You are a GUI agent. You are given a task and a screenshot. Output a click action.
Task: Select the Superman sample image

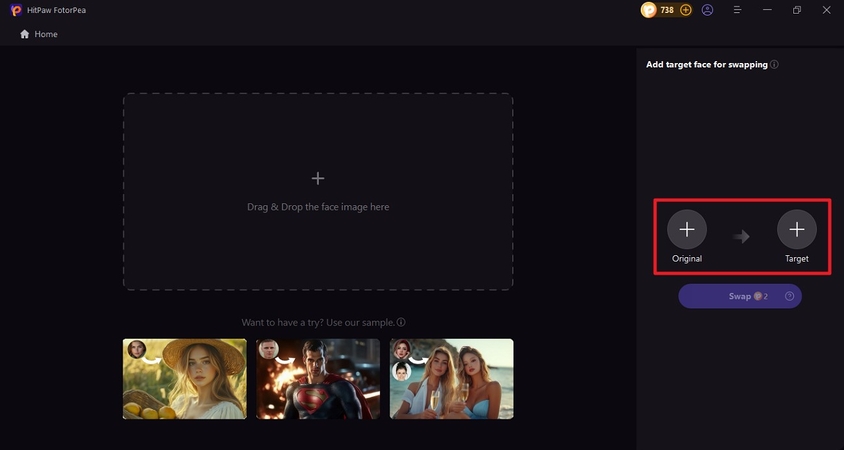point(318,379)
